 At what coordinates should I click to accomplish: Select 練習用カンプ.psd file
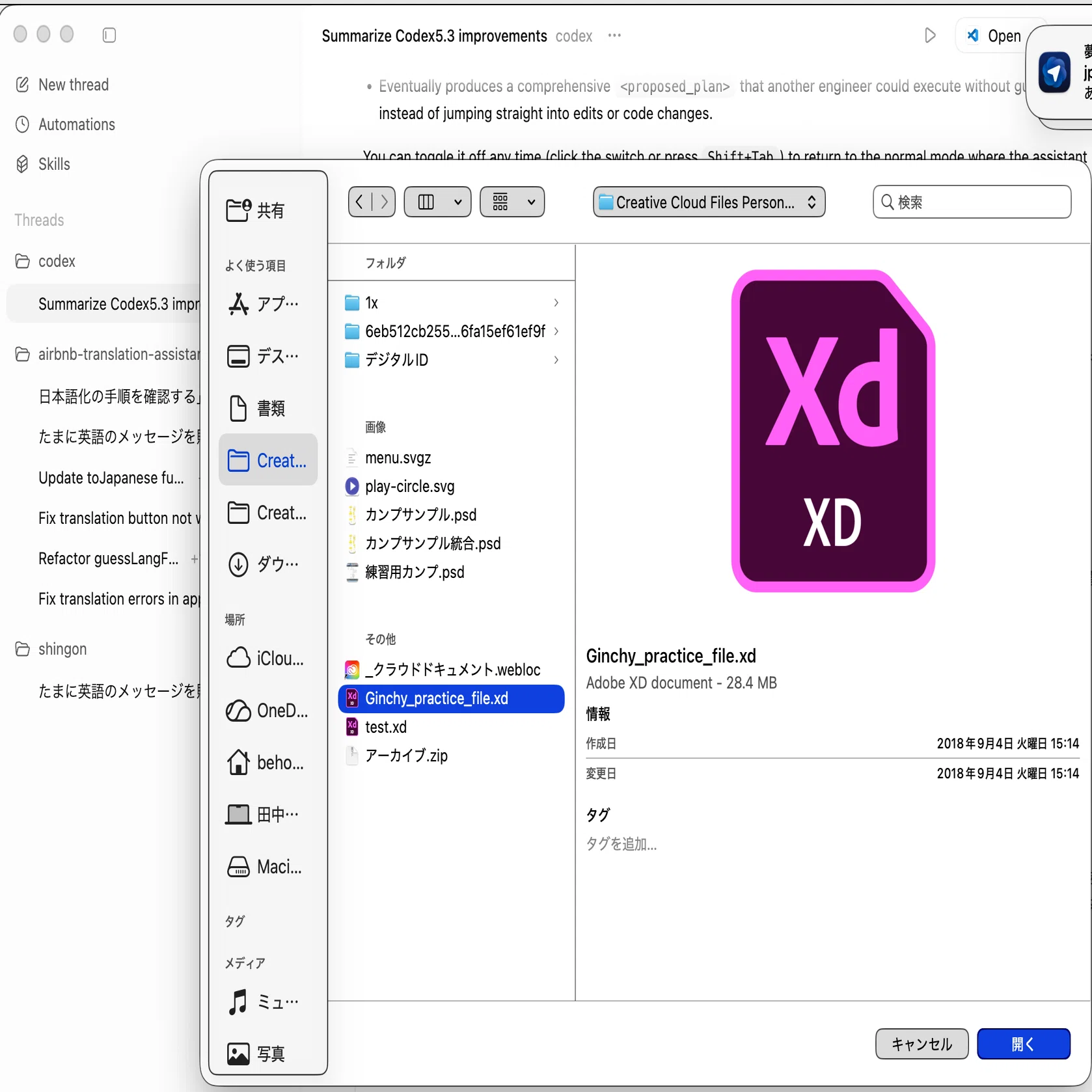pyautogui.click(x=452, y=572)
